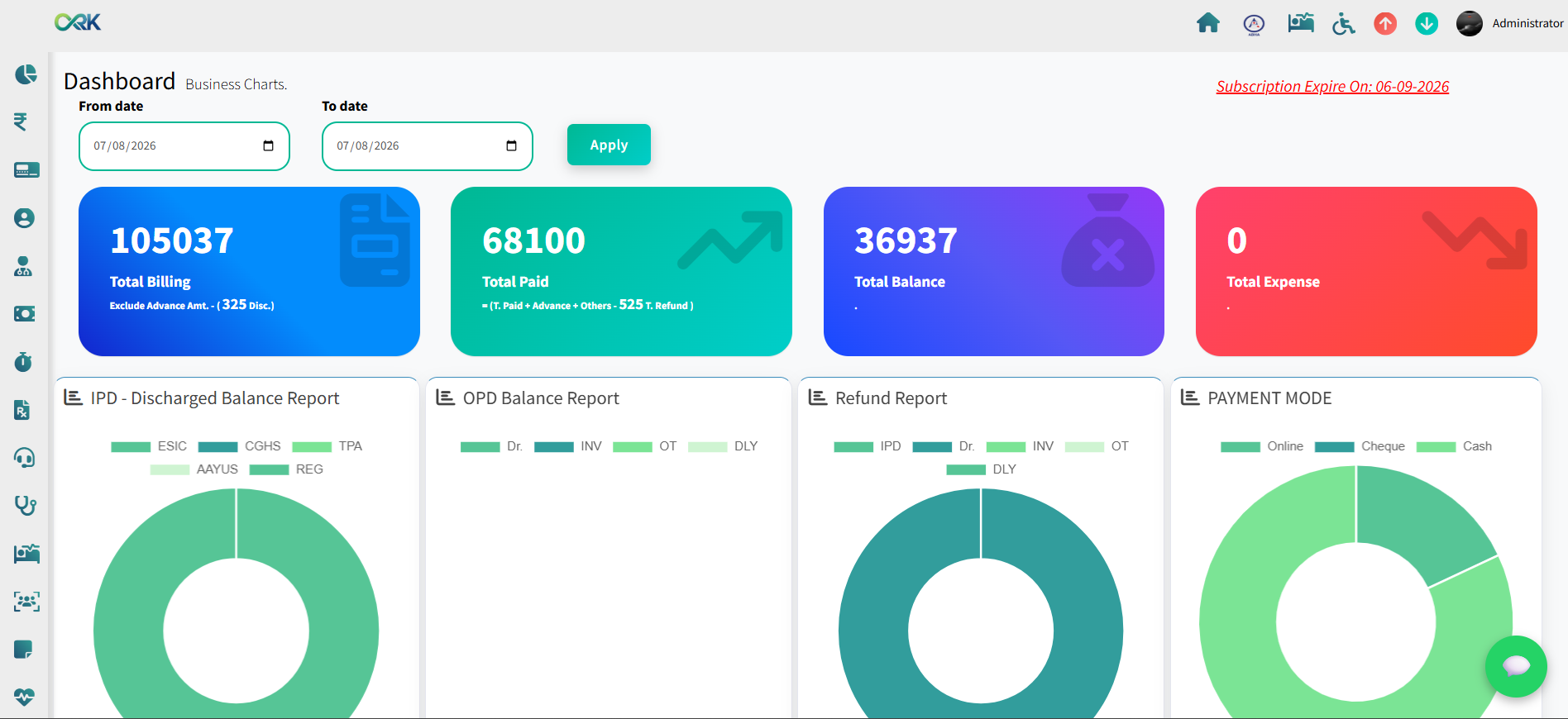Open the user profile circle sidebar icon
The width and height of the screenshot is (1568, 719).
(24, 218)
